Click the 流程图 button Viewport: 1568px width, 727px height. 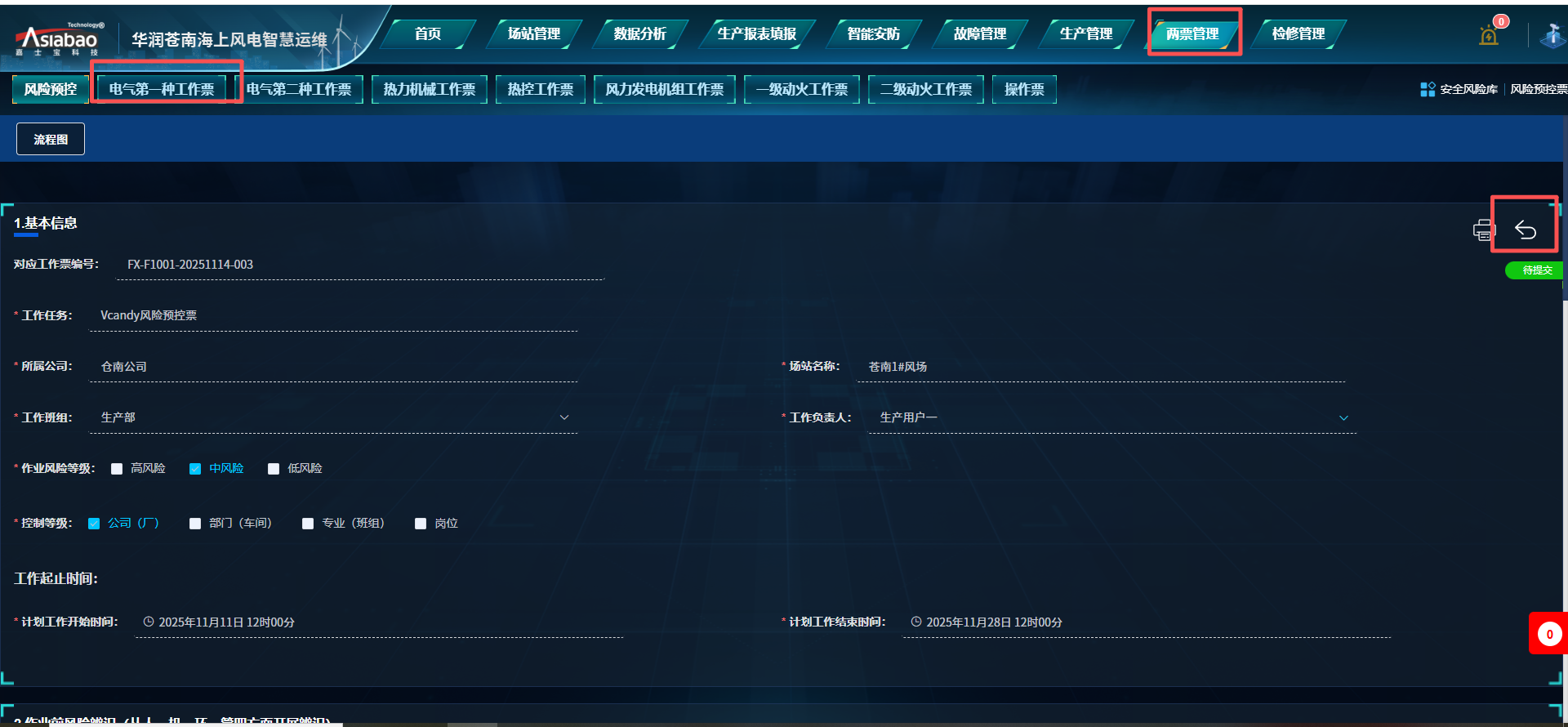click(51, 139)
